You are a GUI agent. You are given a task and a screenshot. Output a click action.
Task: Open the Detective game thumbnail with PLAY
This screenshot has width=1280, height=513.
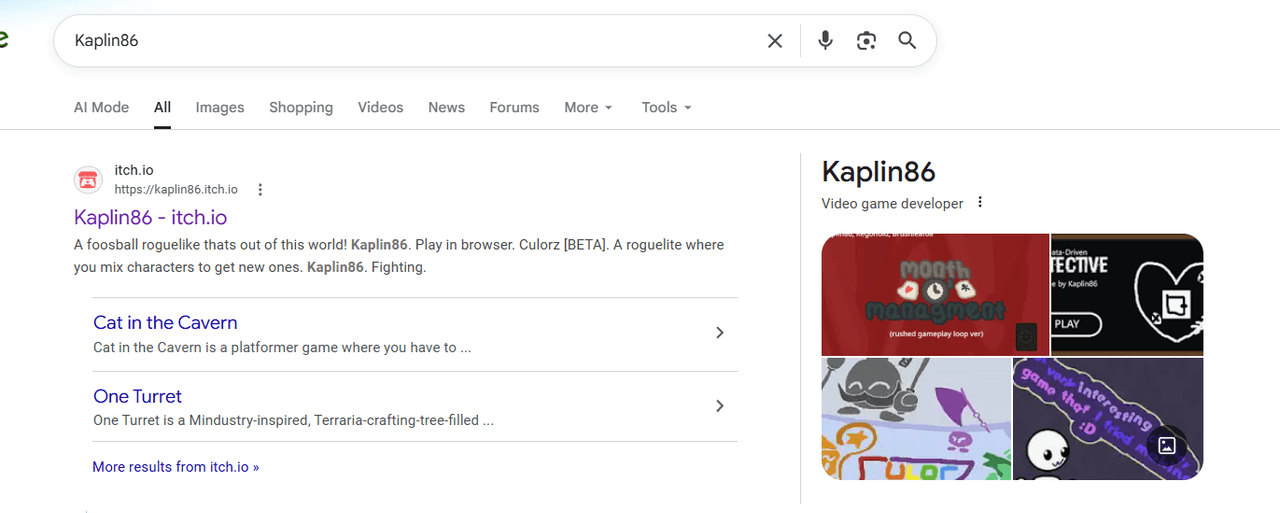(x=1127, y=294)
